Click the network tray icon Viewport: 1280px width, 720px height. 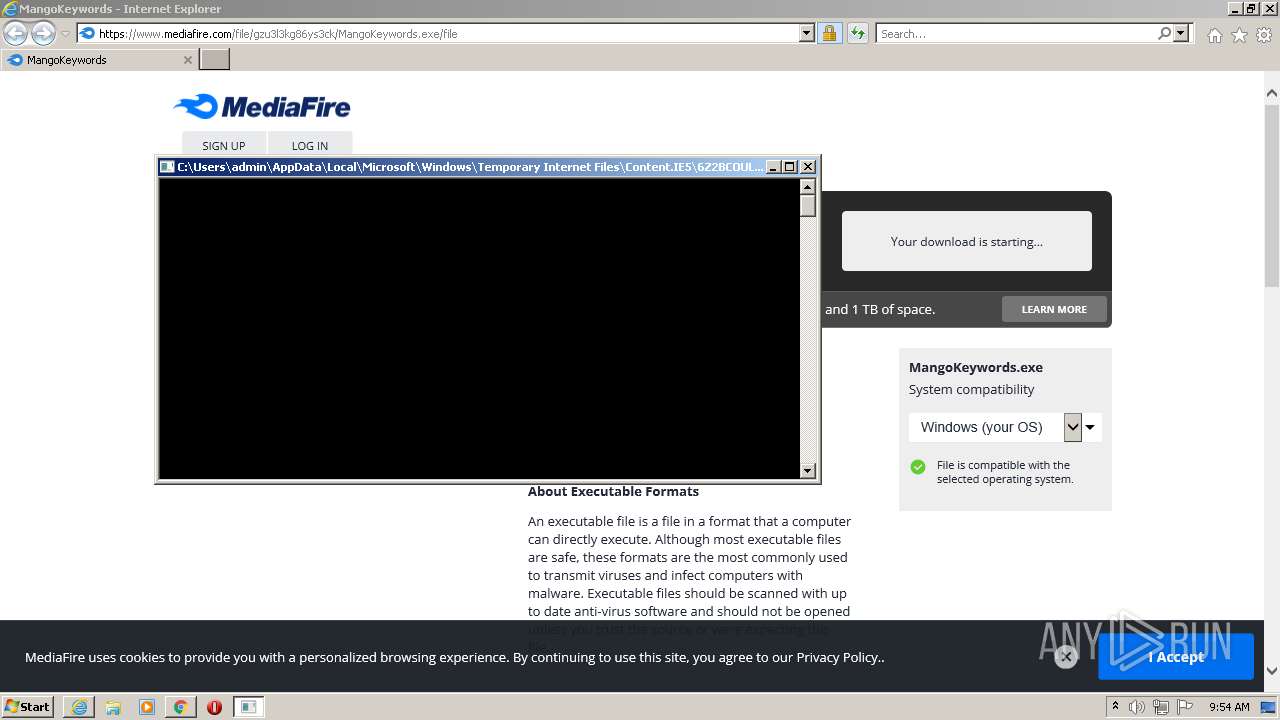(1160, 707)
